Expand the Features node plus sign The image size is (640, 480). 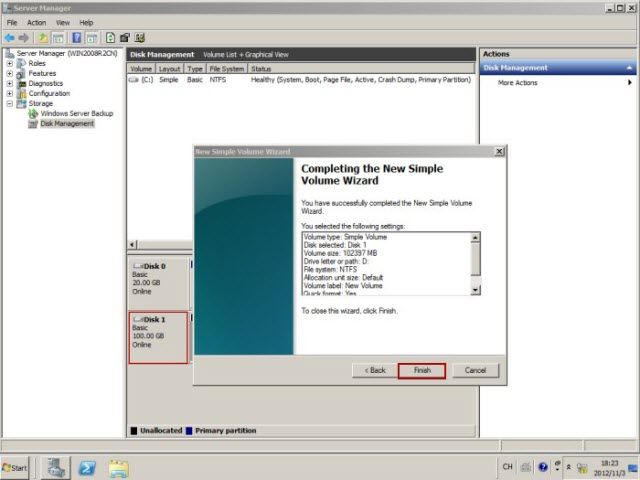pos(10,73)
